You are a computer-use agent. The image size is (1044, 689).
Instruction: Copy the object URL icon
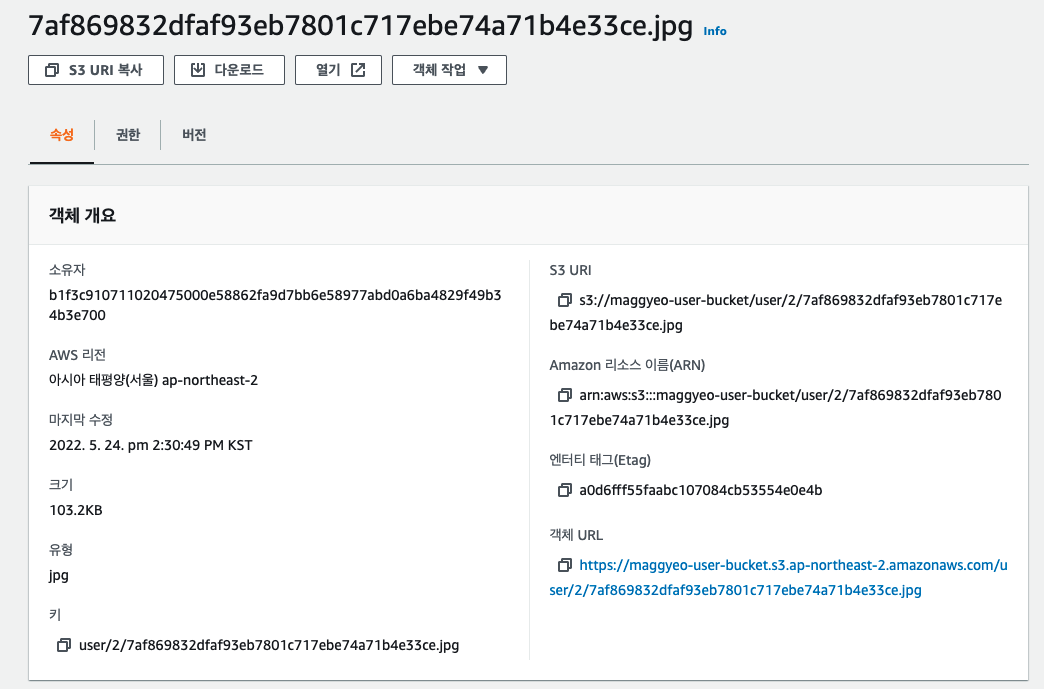565,565
